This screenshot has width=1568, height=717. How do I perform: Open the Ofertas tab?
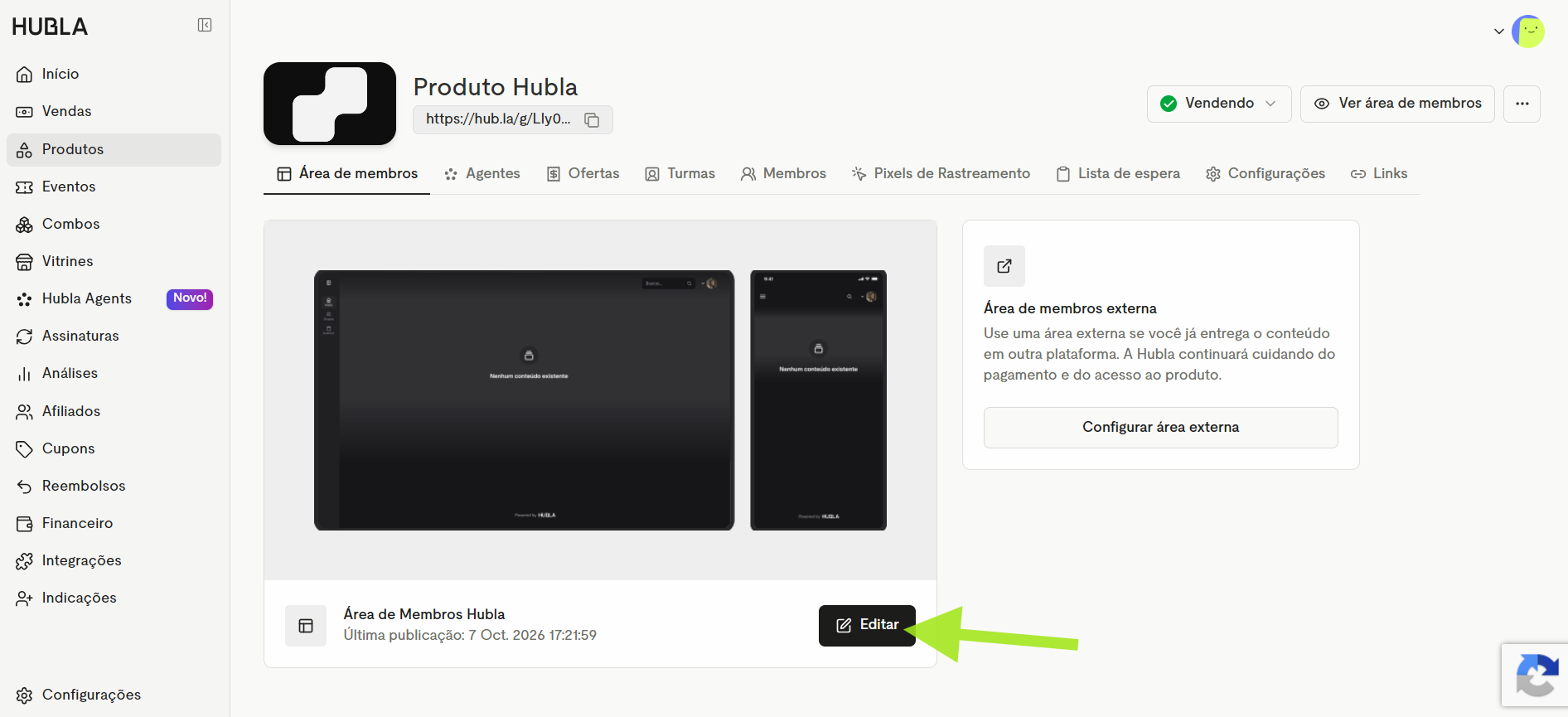pyautogui.click(x=583, y=174)
